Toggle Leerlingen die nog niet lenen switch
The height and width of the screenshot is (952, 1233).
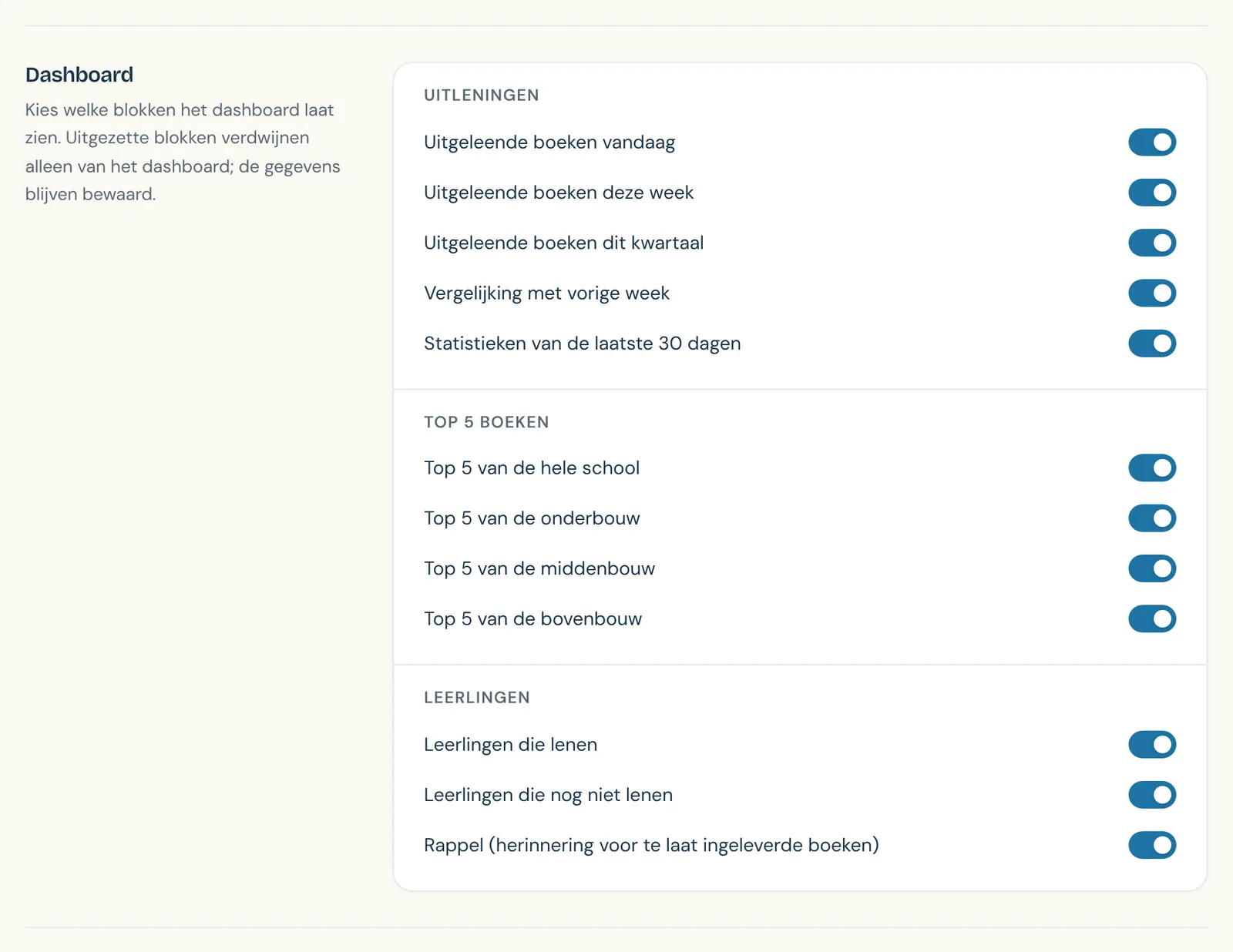point(1152,795)
